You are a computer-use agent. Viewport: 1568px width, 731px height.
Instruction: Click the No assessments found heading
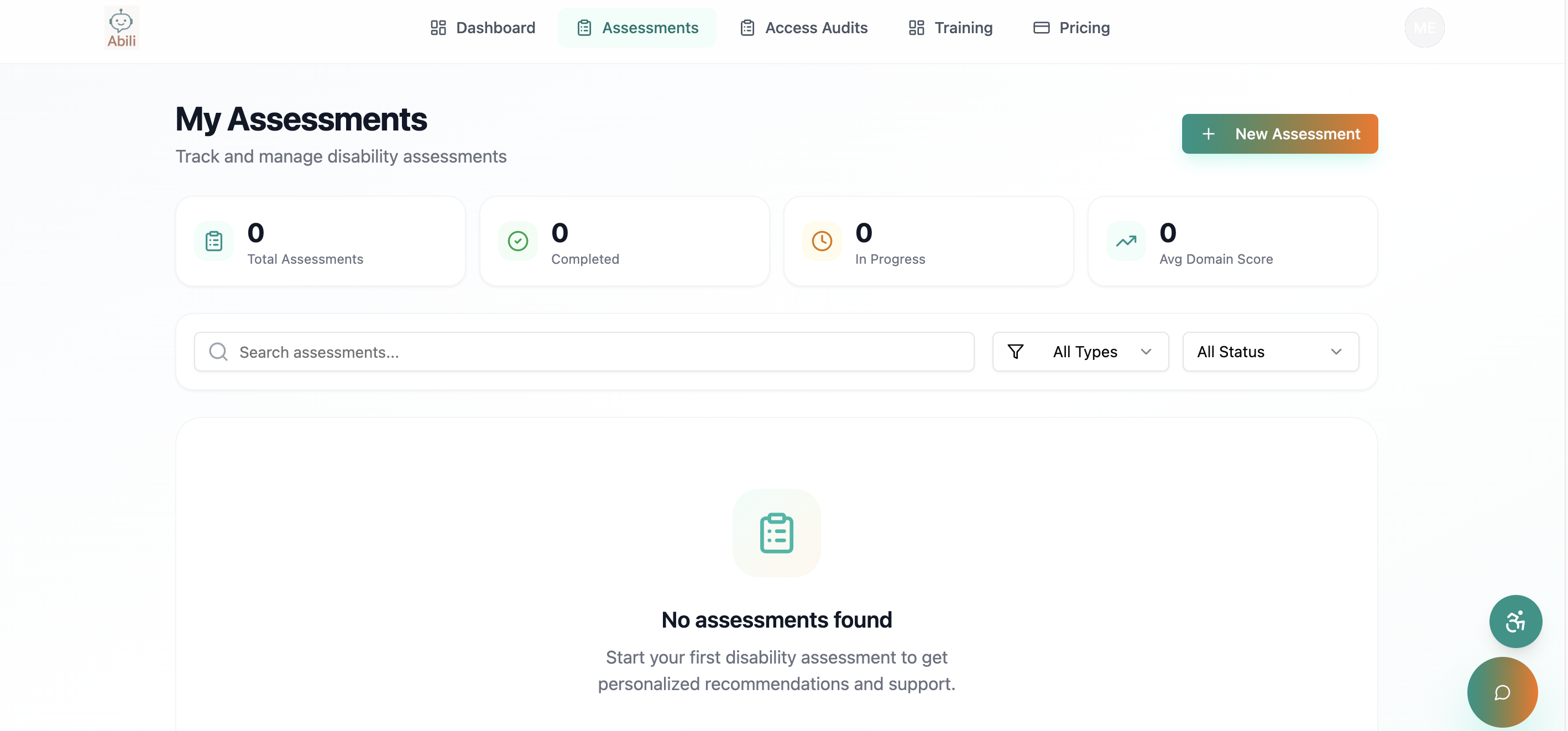[777, 620]
